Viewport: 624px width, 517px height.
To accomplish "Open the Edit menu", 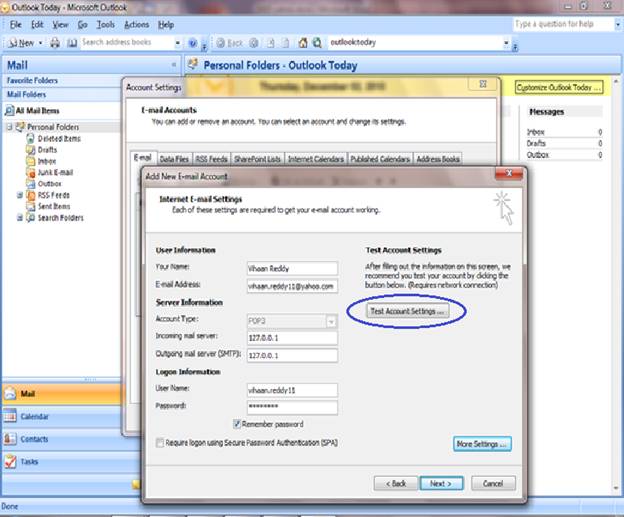I will tap(37, 25).
